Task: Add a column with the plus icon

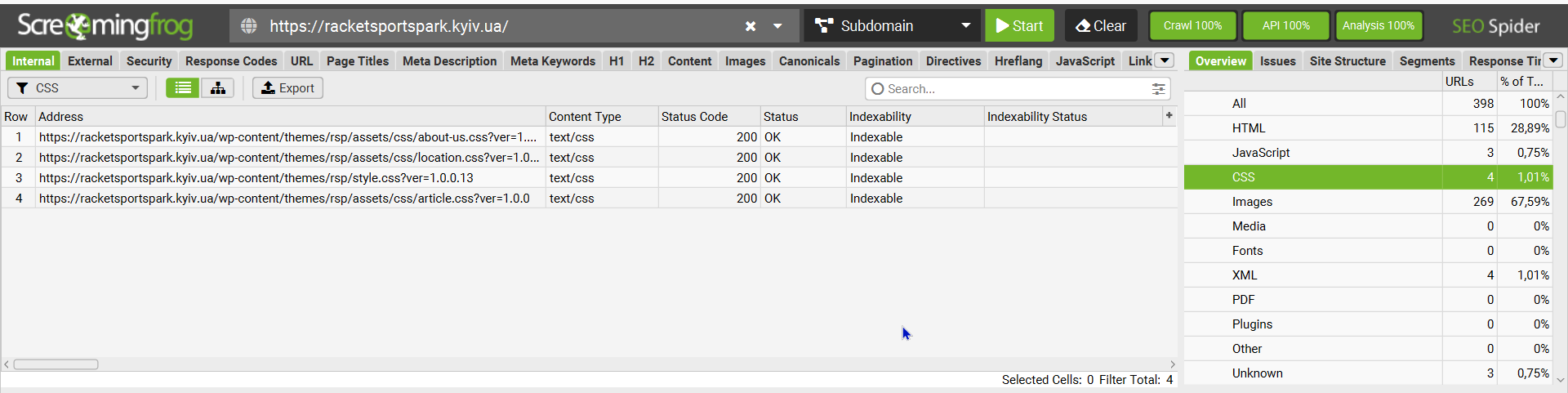Action: click(1169, 116)
